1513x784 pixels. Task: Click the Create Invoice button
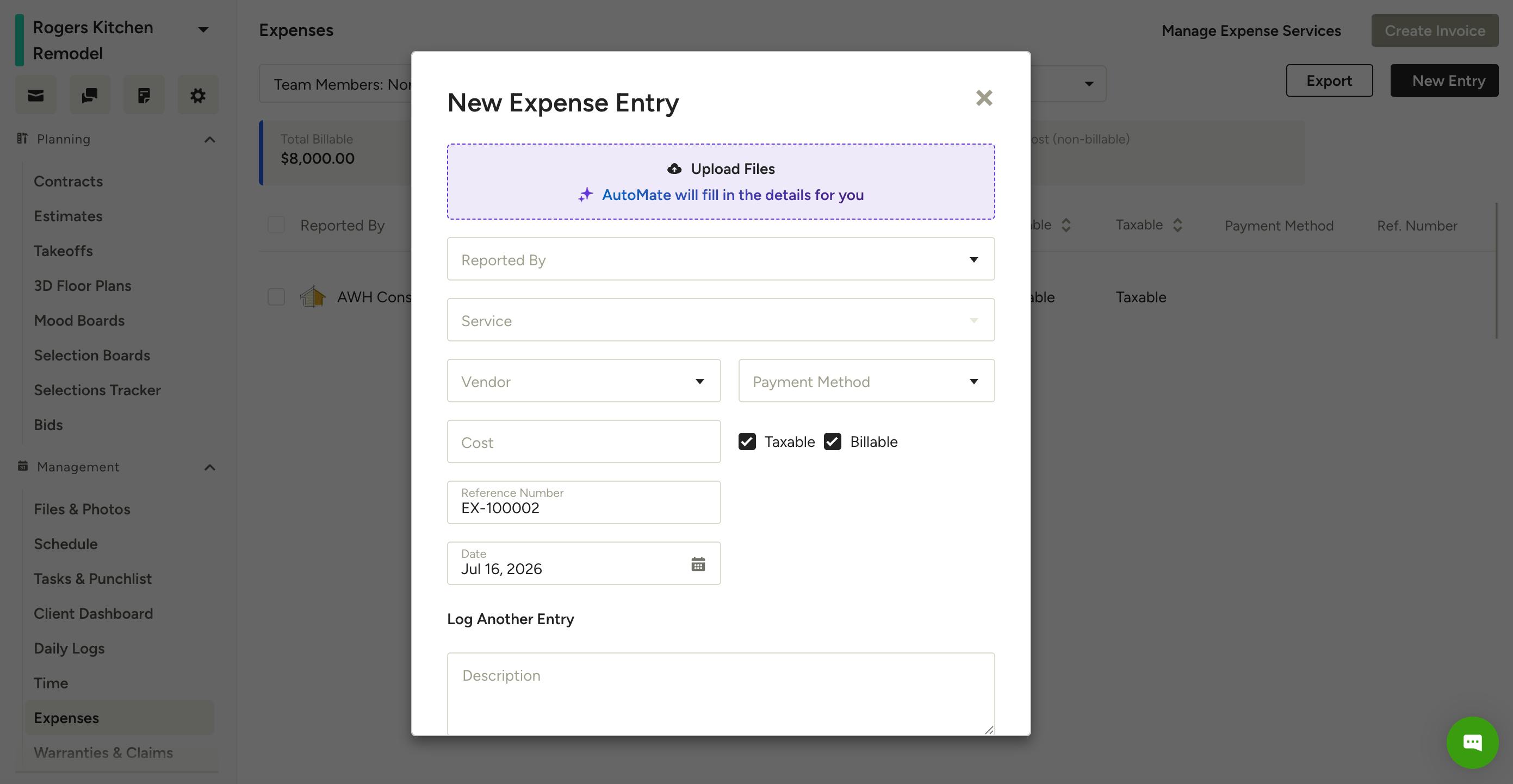(1434, 30)
